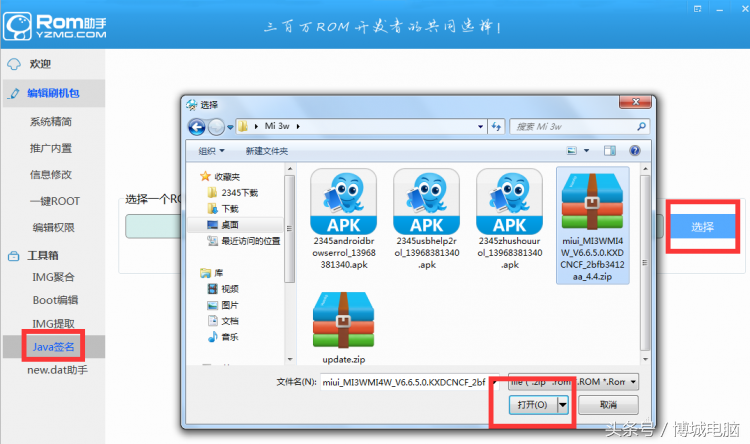Open the 系统精简 section
The width and height of the screenshot is (750, 444).
(51, 122)
